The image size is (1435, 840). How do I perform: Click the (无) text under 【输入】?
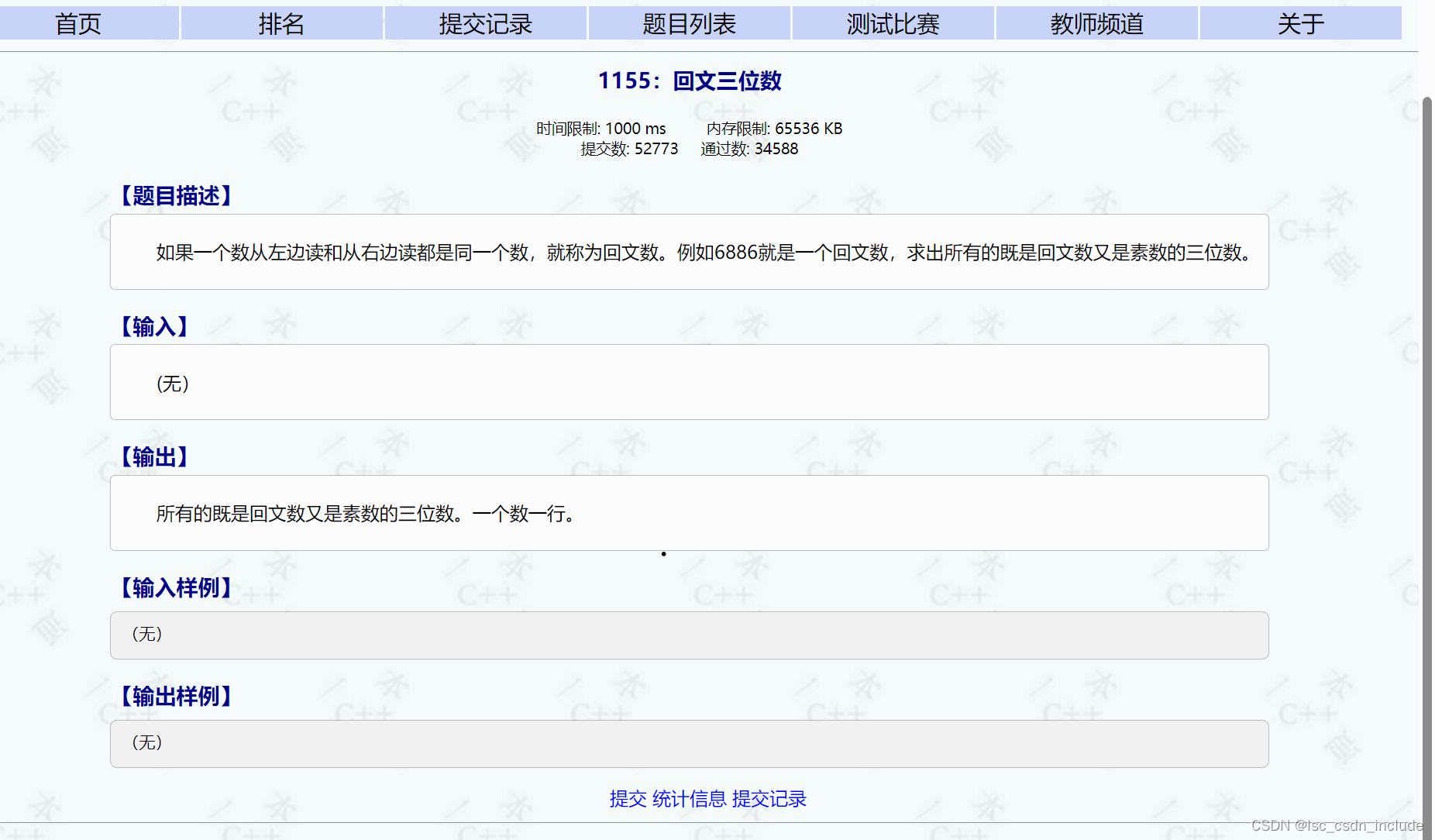click(x=173, y=384)
